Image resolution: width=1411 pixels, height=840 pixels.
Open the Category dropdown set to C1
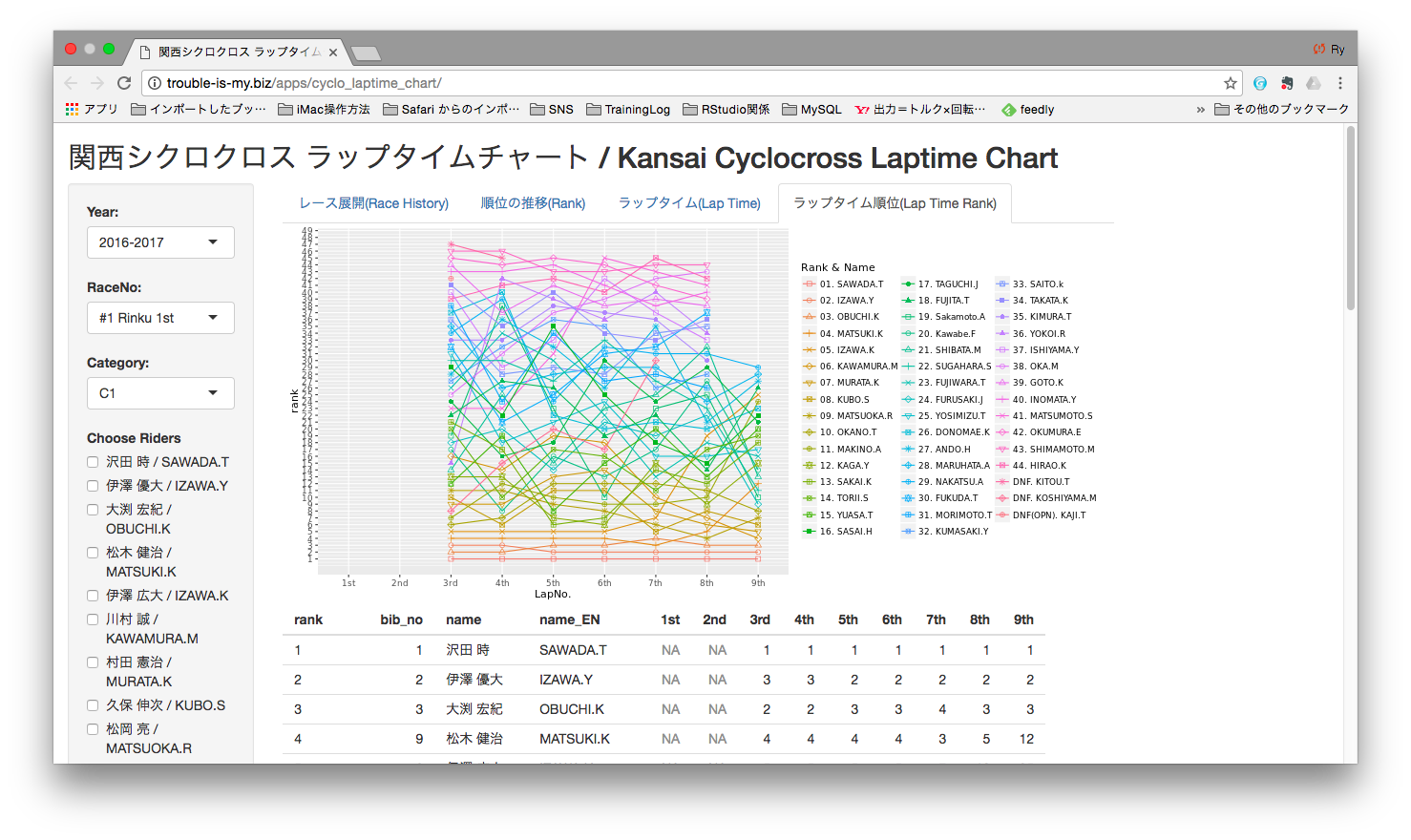[x=159, y=392]
